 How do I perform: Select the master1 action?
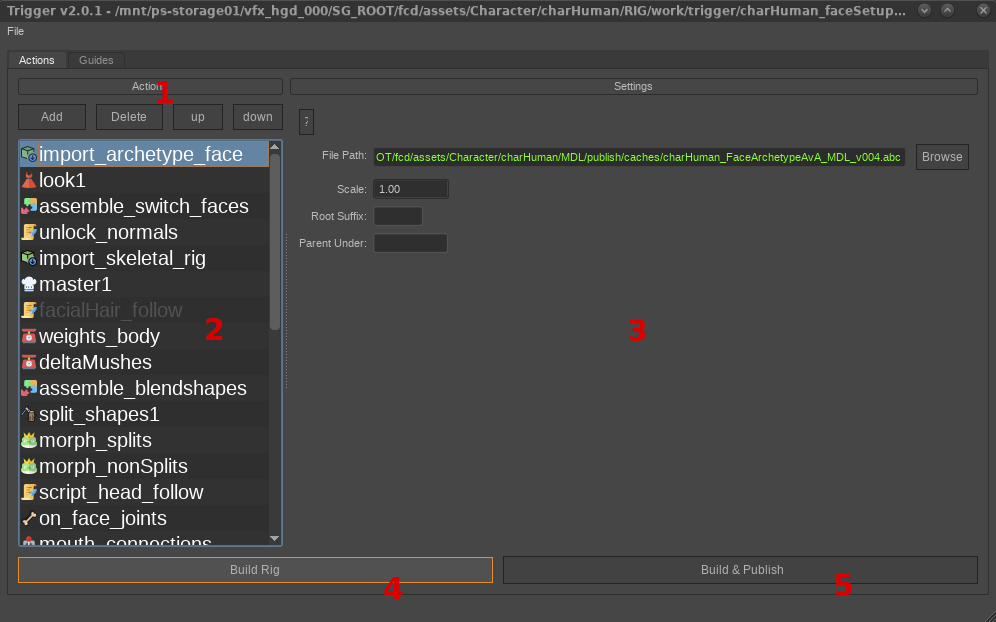(144, 284)
